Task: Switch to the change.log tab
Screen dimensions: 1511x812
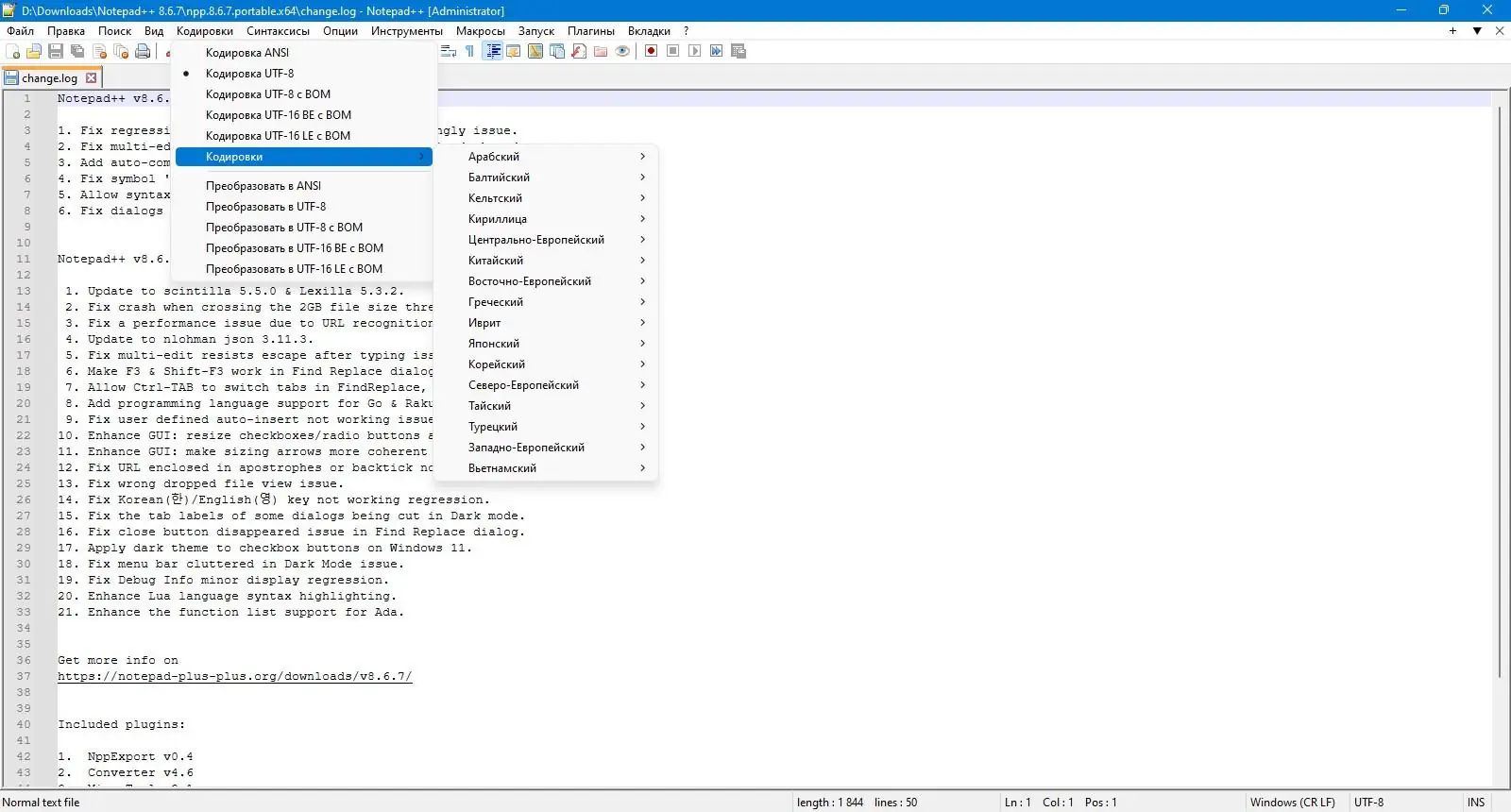Action: (x=49, y=78)
